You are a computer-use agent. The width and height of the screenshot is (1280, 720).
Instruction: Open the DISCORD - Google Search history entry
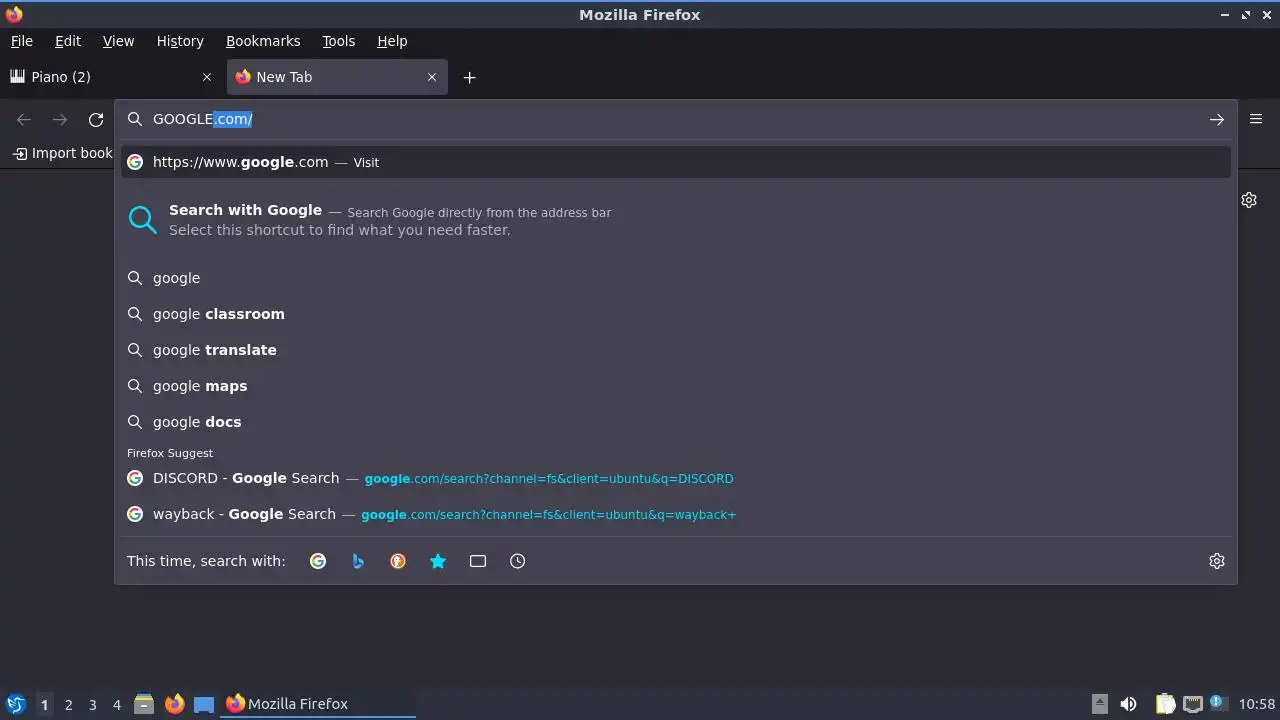676,478
